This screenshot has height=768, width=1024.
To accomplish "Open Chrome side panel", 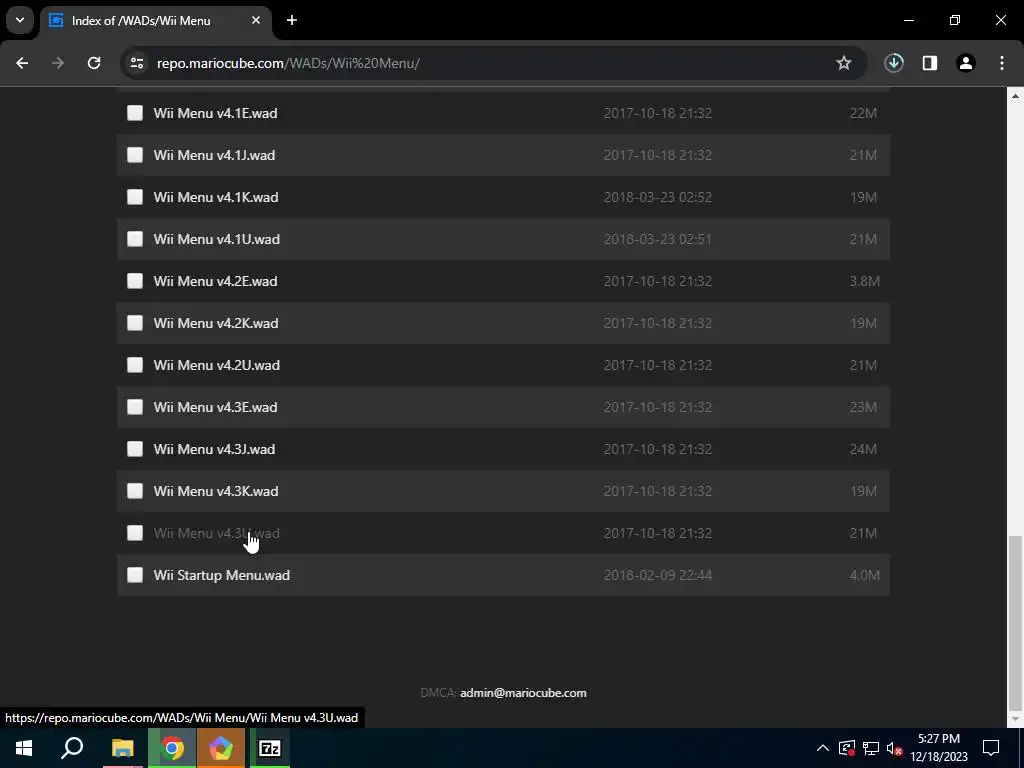I will (x=930, y=63).
